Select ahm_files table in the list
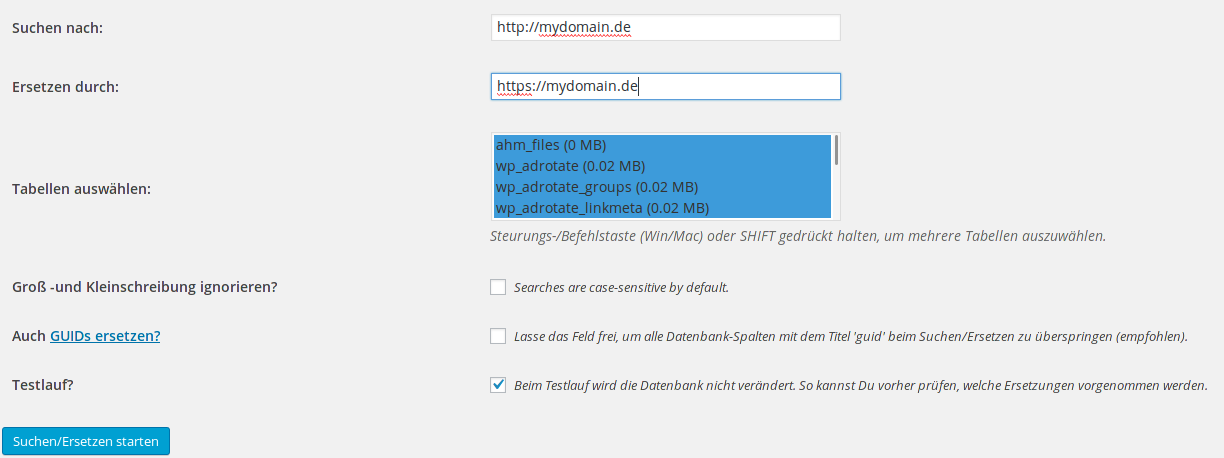Viewport: 1224px width, 458px height. click(x=663, y=145)
